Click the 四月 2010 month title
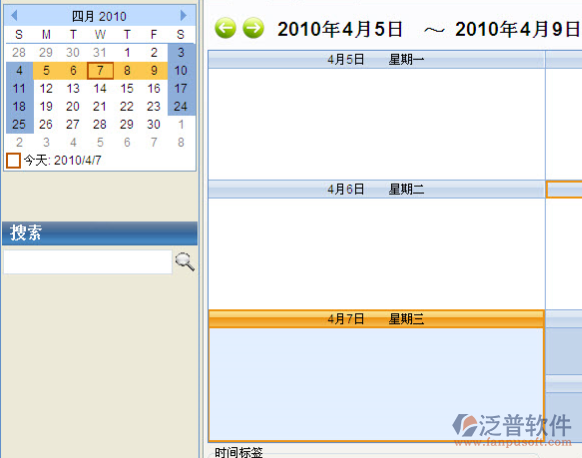This screenshot has height=458, width=582. click(x=99, y=16)
